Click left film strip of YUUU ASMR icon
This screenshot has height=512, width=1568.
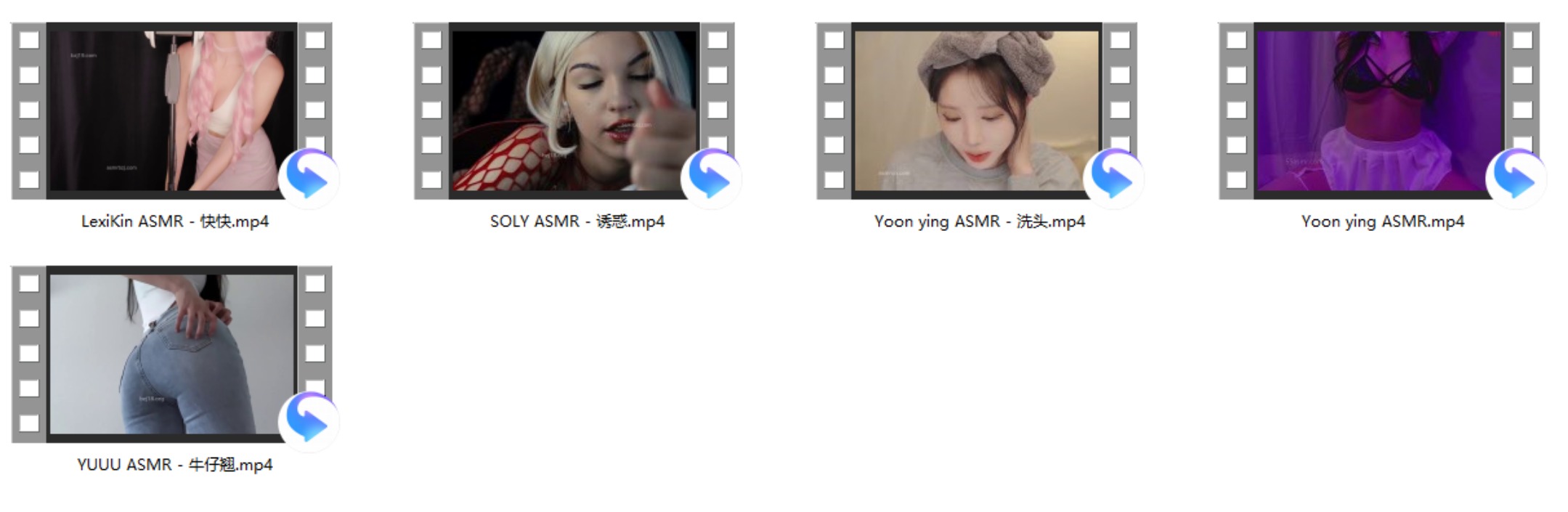[29, 354]
